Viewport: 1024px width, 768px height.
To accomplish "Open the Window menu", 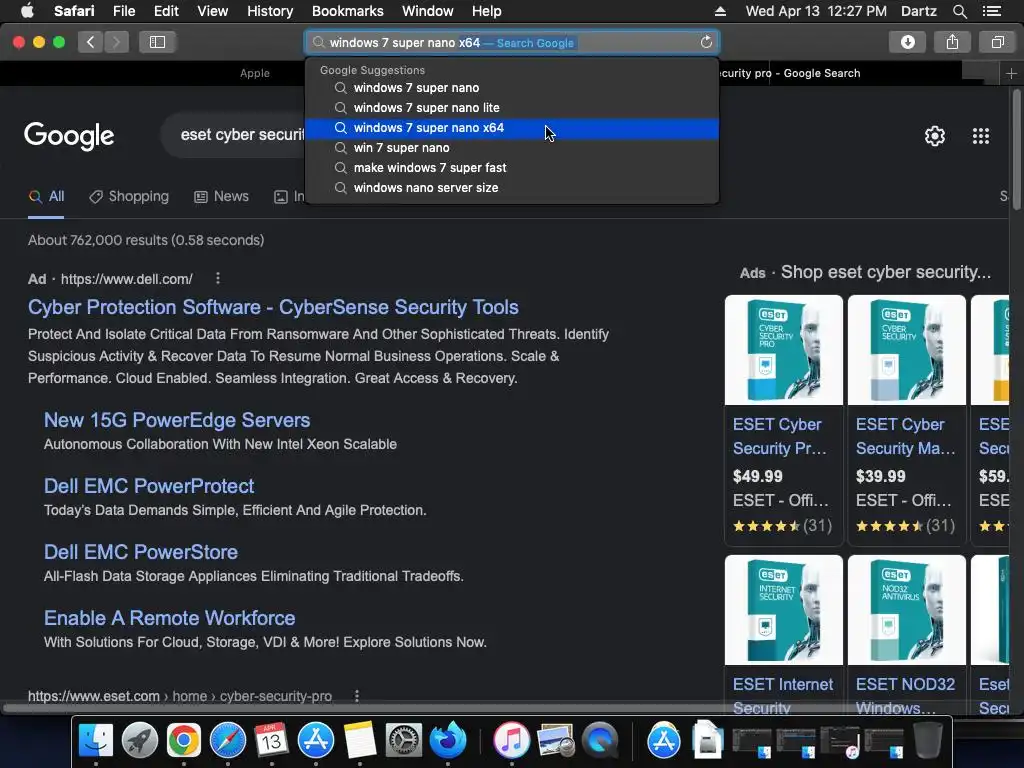I will [427, 11].
